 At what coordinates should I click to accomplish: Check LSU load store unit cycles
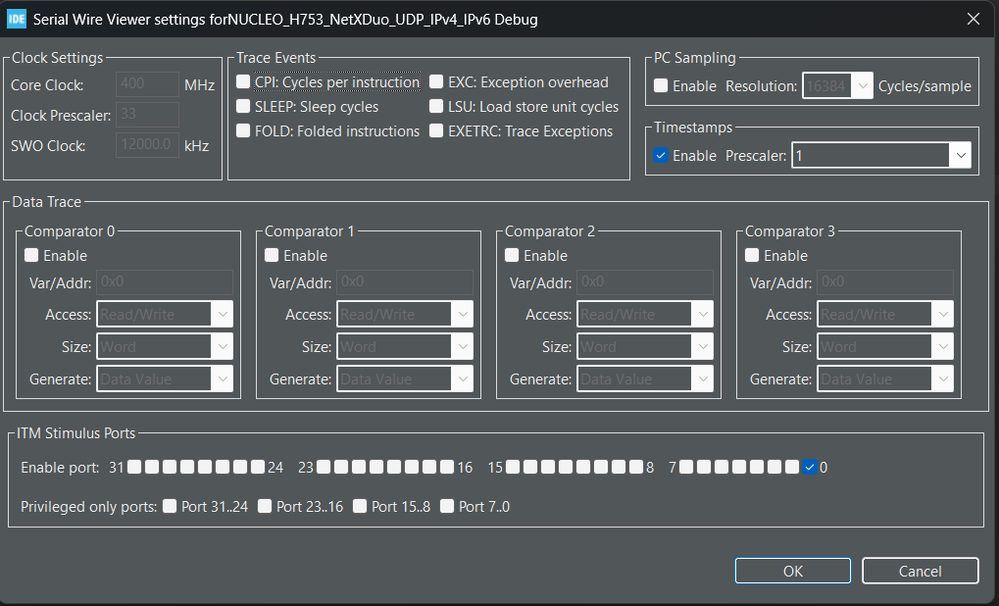click(437, 106)
